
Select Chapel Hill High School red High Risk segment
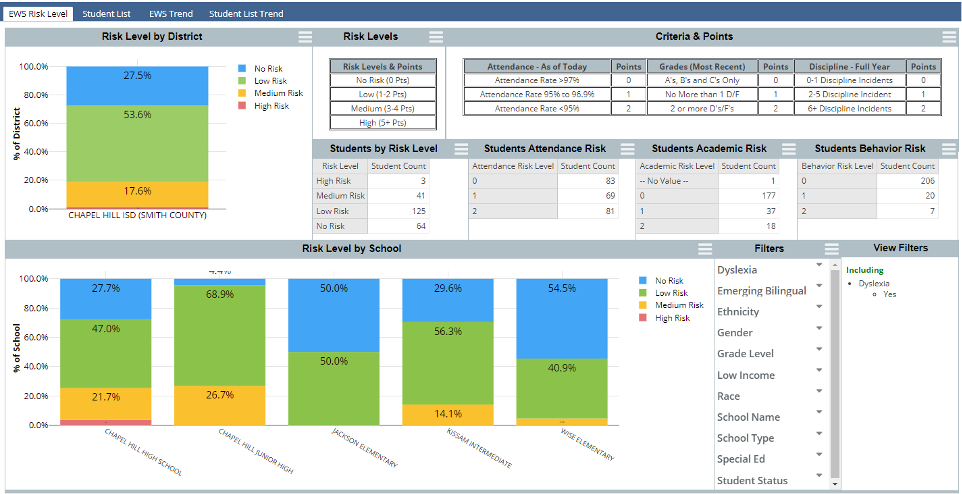click(x=106, y=422)
